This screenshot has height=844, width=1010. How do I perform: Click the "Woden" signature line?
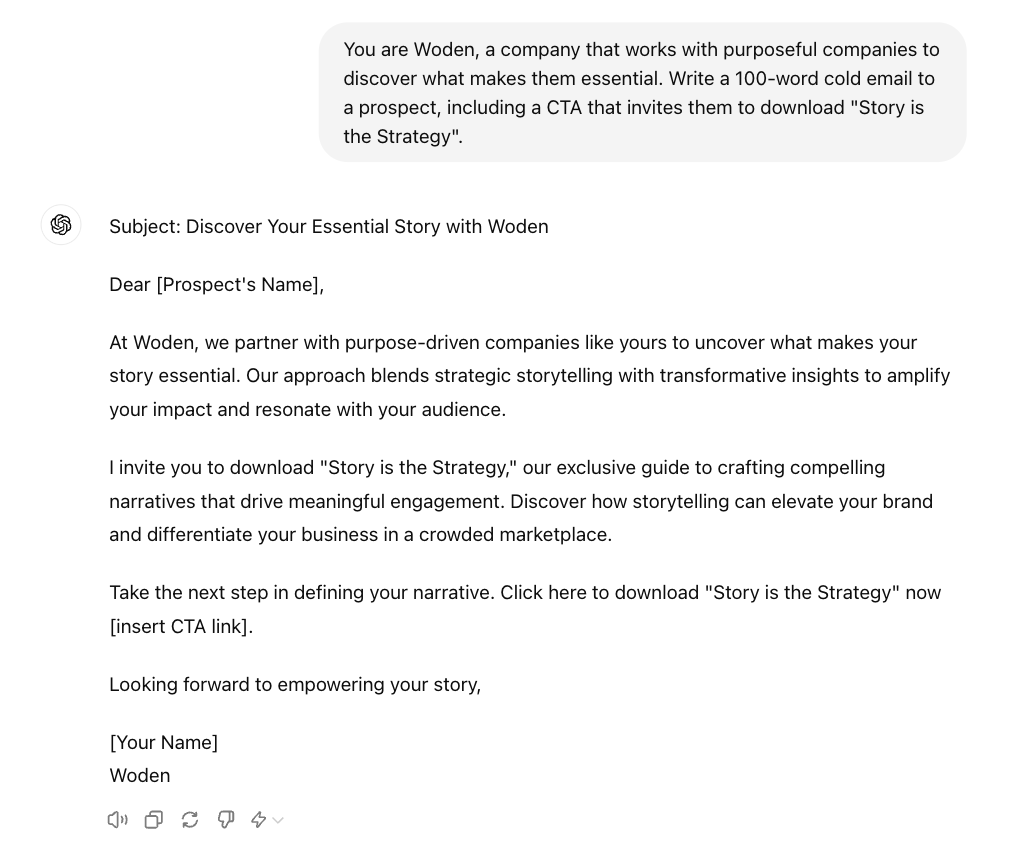[140, 776]
